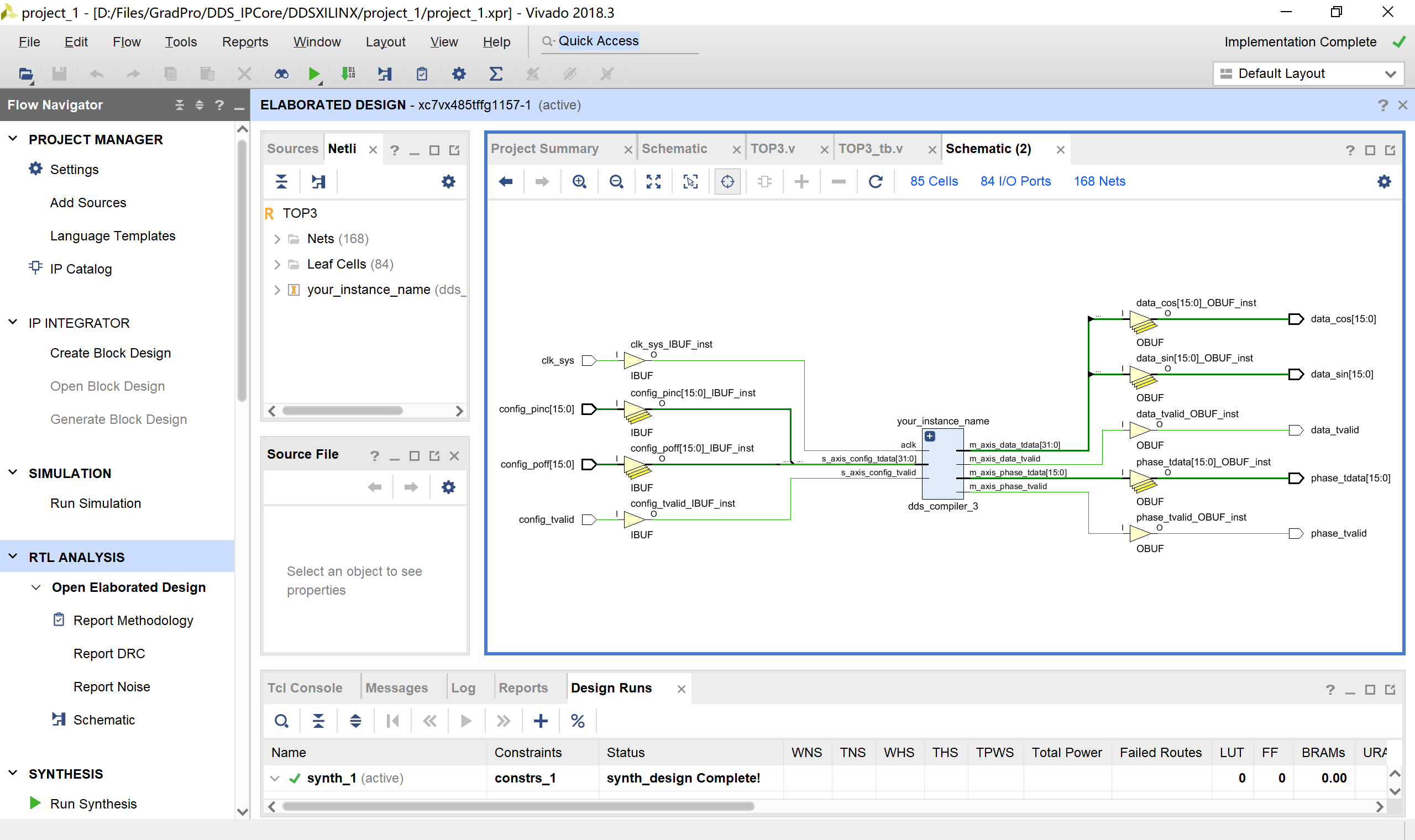Screen dimensions: 1415x840
Task: Click the Run Synthesis green play icon
Action: (35, 803)
